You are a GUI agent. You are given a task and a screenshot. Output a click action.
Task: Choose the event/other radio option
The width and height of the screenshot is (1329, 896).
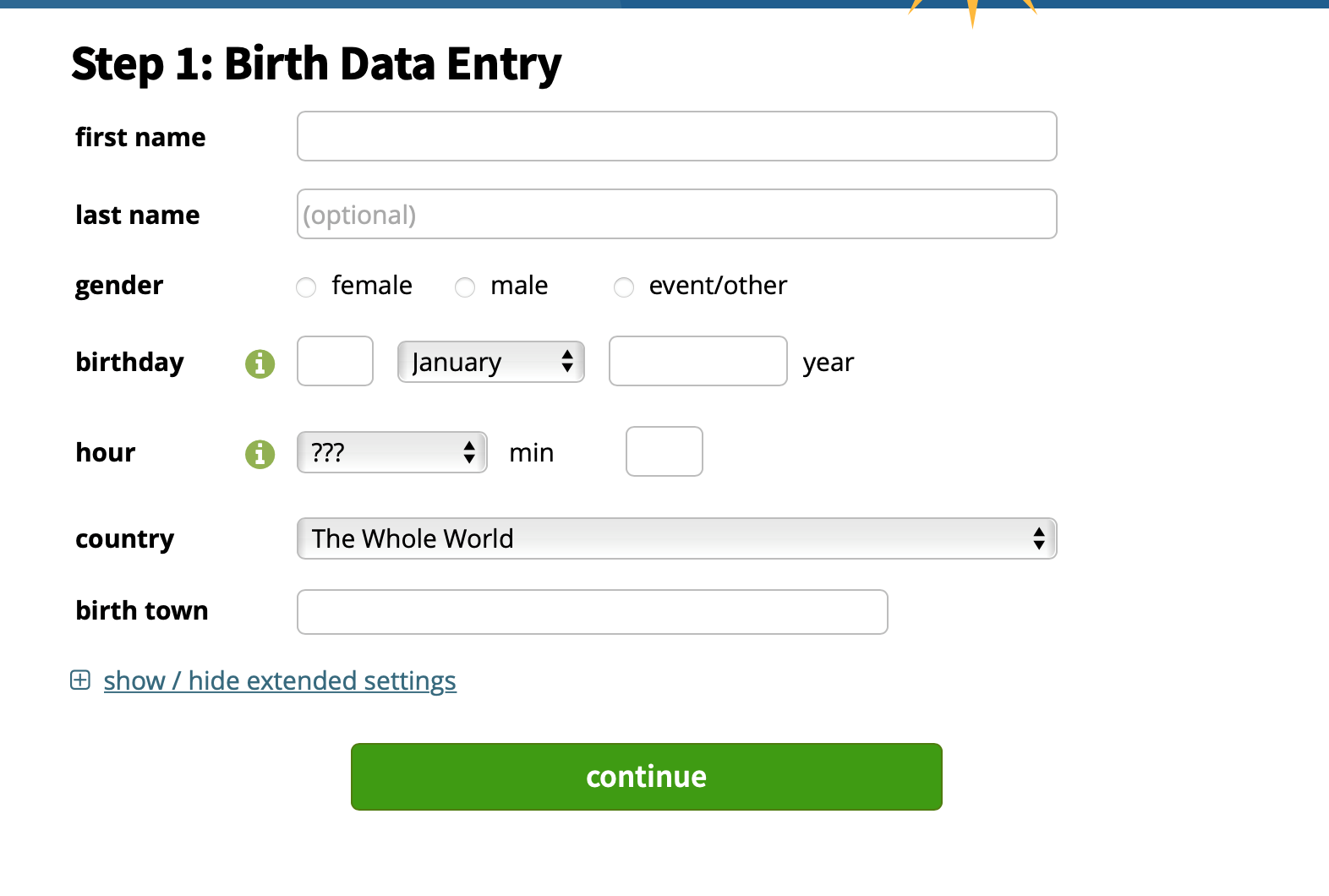624,287
